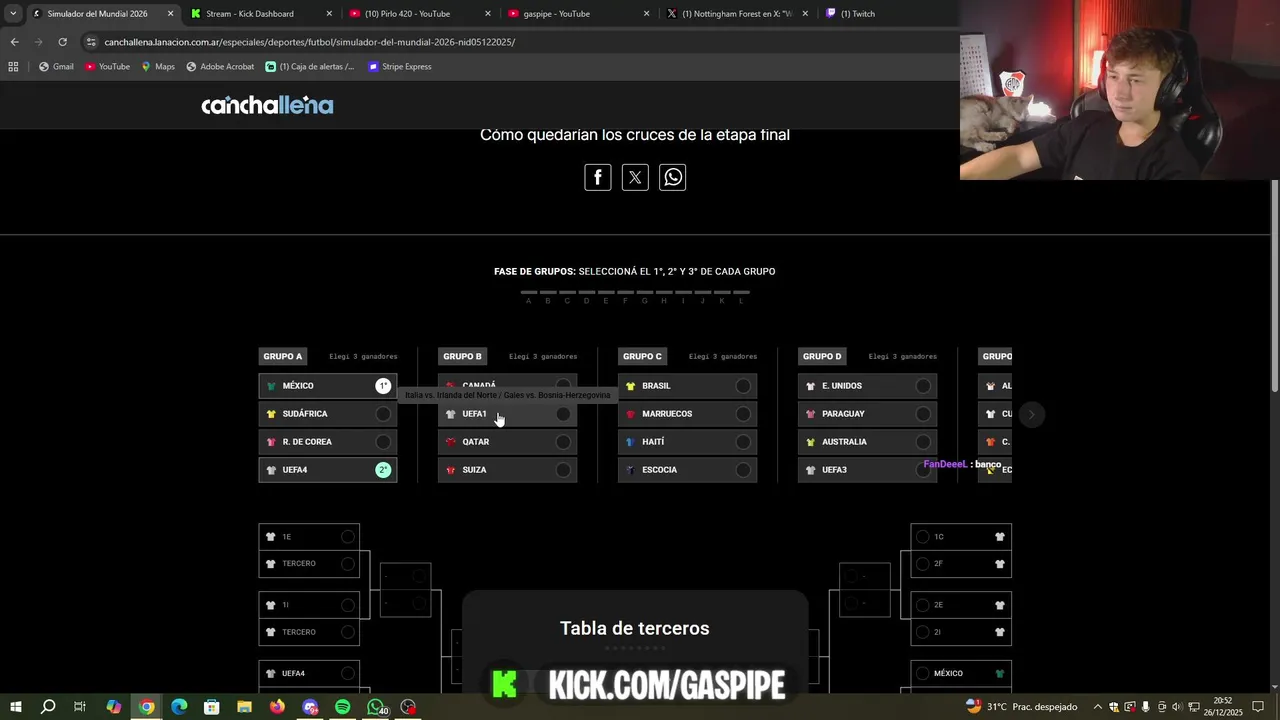Pick the 1C bracket slot circle

click(923, 537)
